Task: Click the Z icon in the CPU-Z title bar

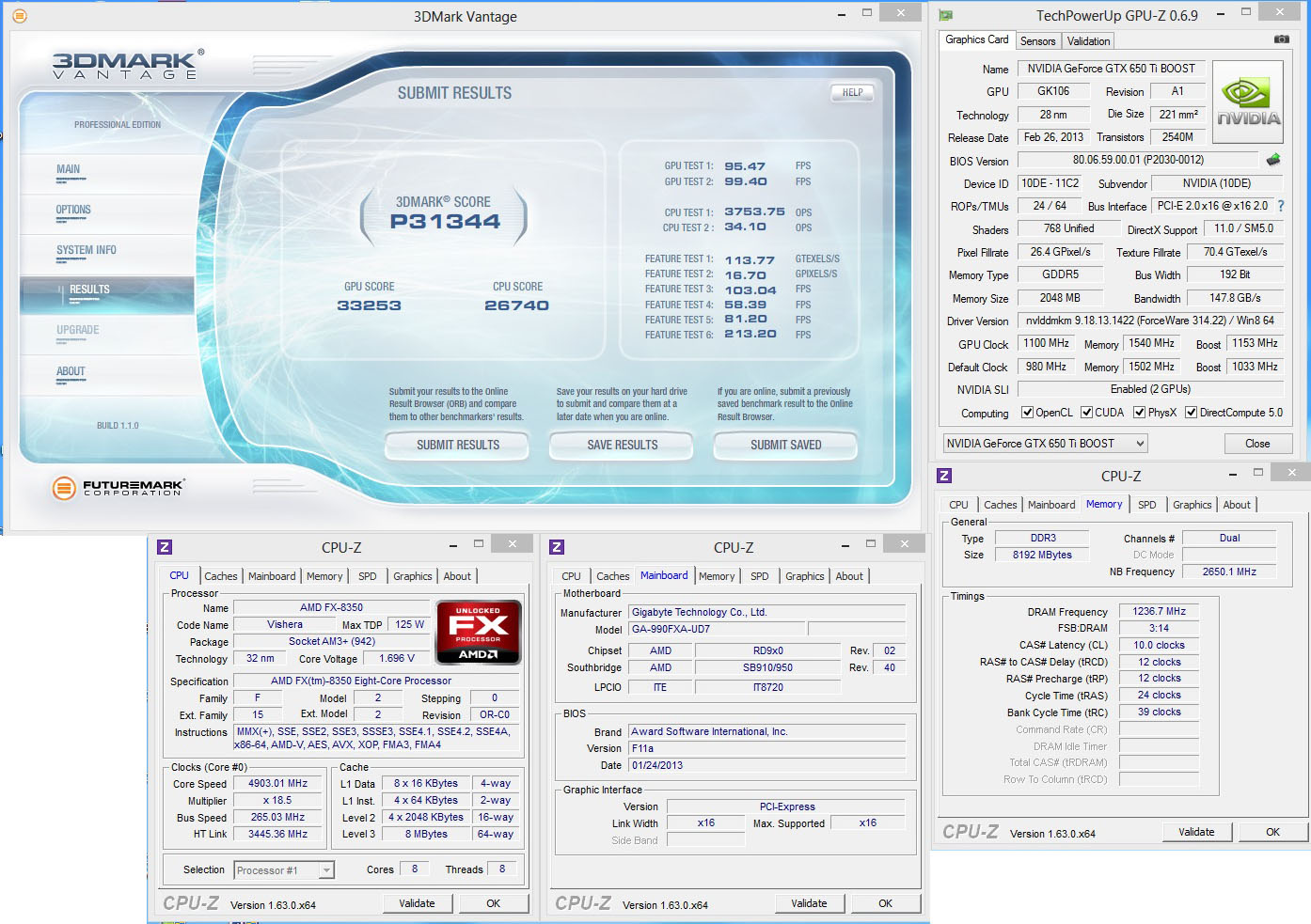Action: point(165,545)
